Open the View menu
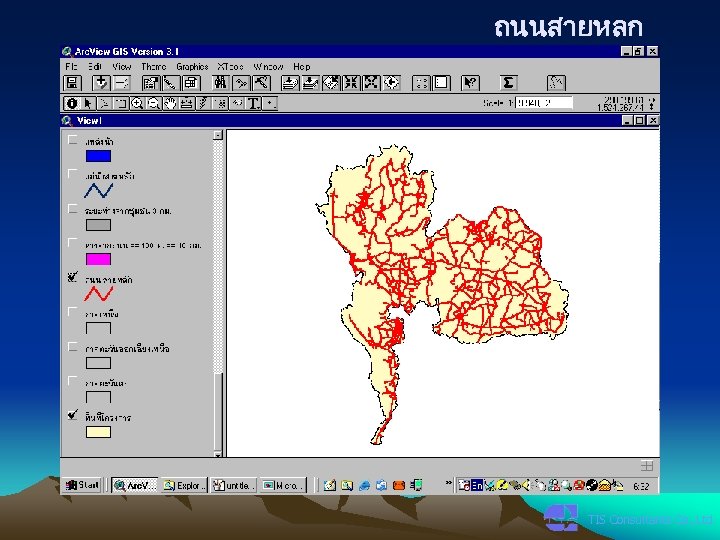 122,67
